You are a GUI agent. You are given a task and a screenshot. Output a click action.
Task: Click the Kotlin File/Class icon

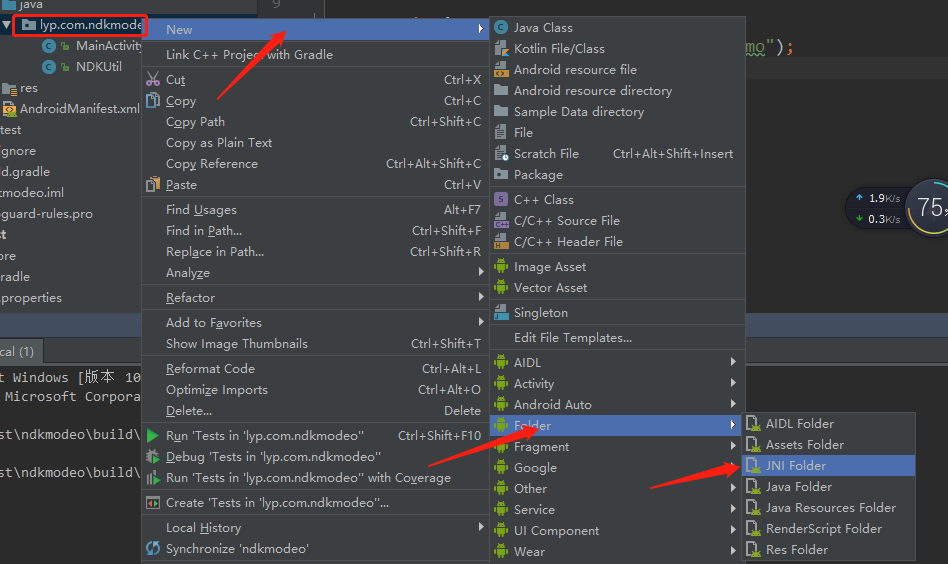click(501, 48)
